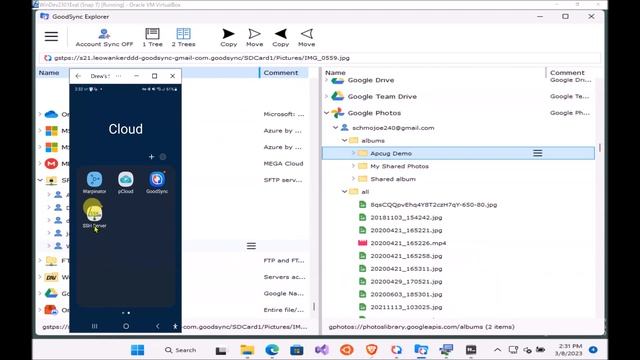Expand the Apcug Demo album
This screenshot has height=360, width=640.
[x=353, y=153]
